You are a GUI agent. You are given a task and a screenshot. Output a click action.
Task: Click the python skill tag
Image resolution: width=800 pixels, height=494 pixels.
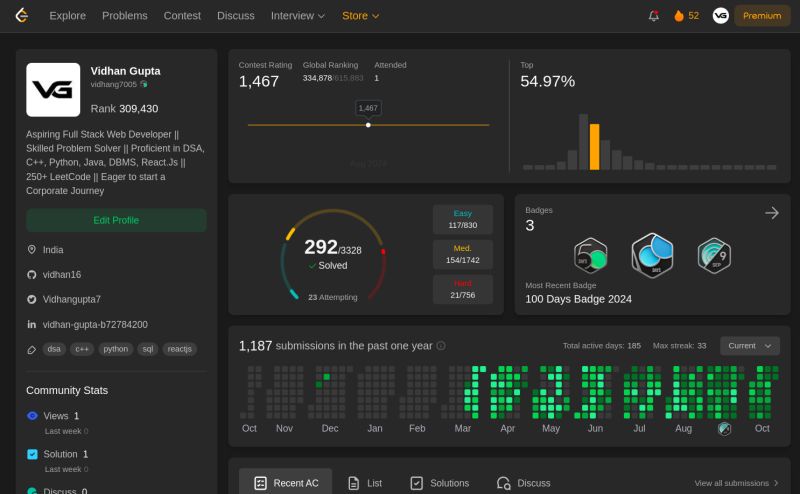point(116,349)
